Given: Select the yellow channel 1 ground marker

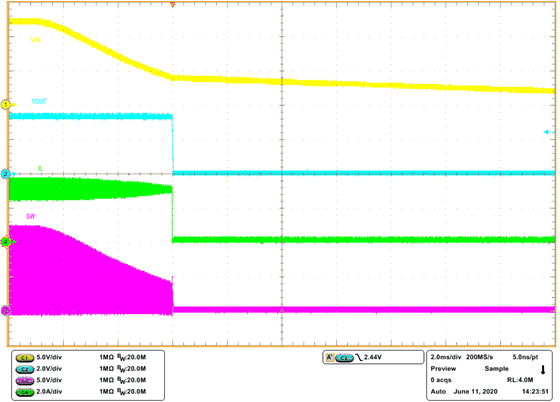Looking at the screenshot, I should click(x=6, y=105).
